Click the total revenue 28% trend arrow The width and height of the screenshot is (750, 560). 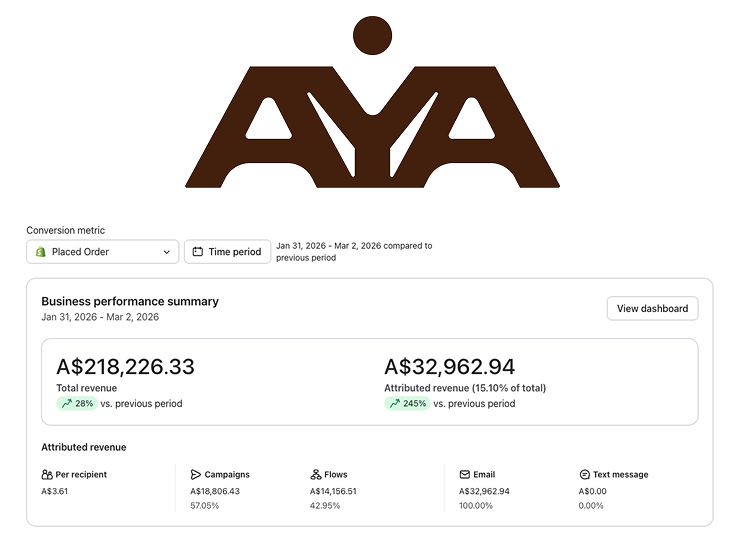(67, 404)
